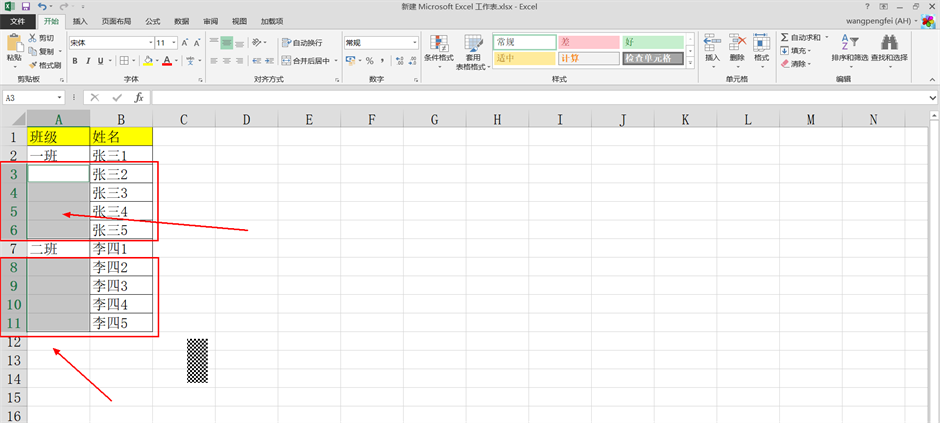Click the Paste (粘贴) icon
Image resolution: width=940 pixels, height=423 pixels.
[x=13, y=44]
